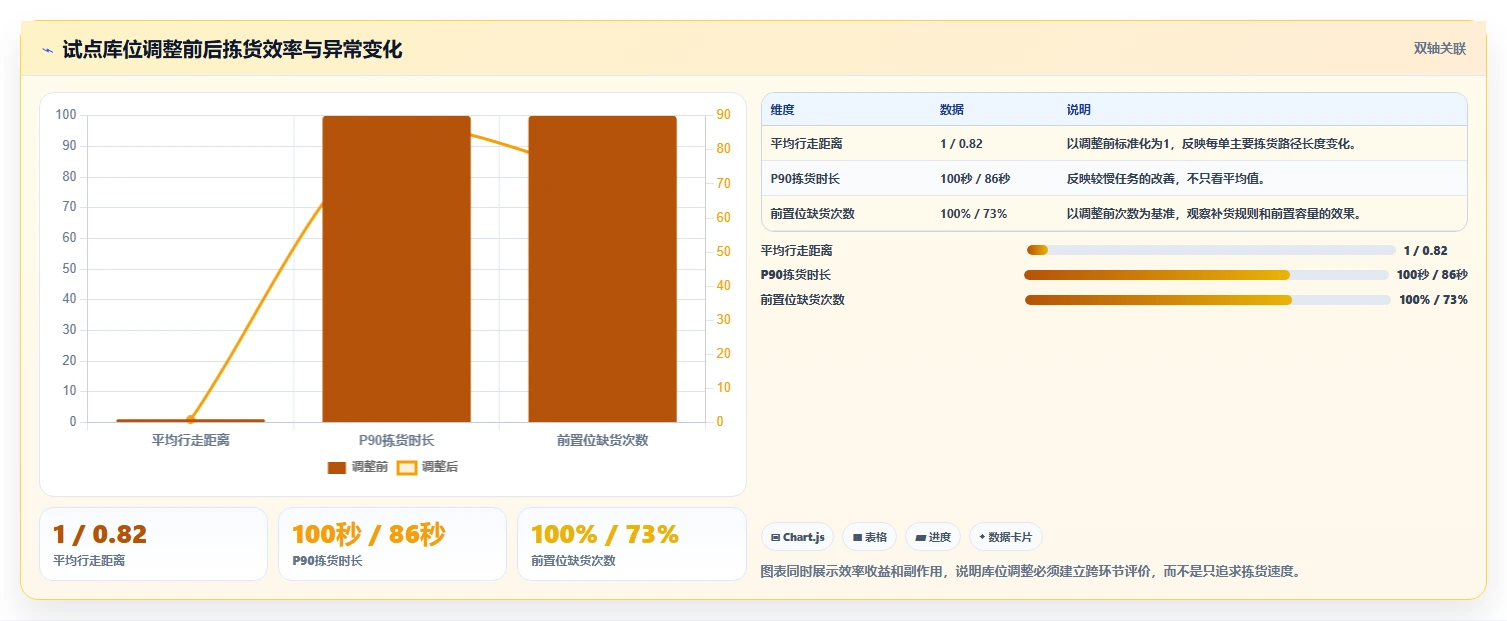Click the 平均行走距离 line point in chart
Image resolution: width=1507 pixels, height=621 pixels.
pos(190,419)
